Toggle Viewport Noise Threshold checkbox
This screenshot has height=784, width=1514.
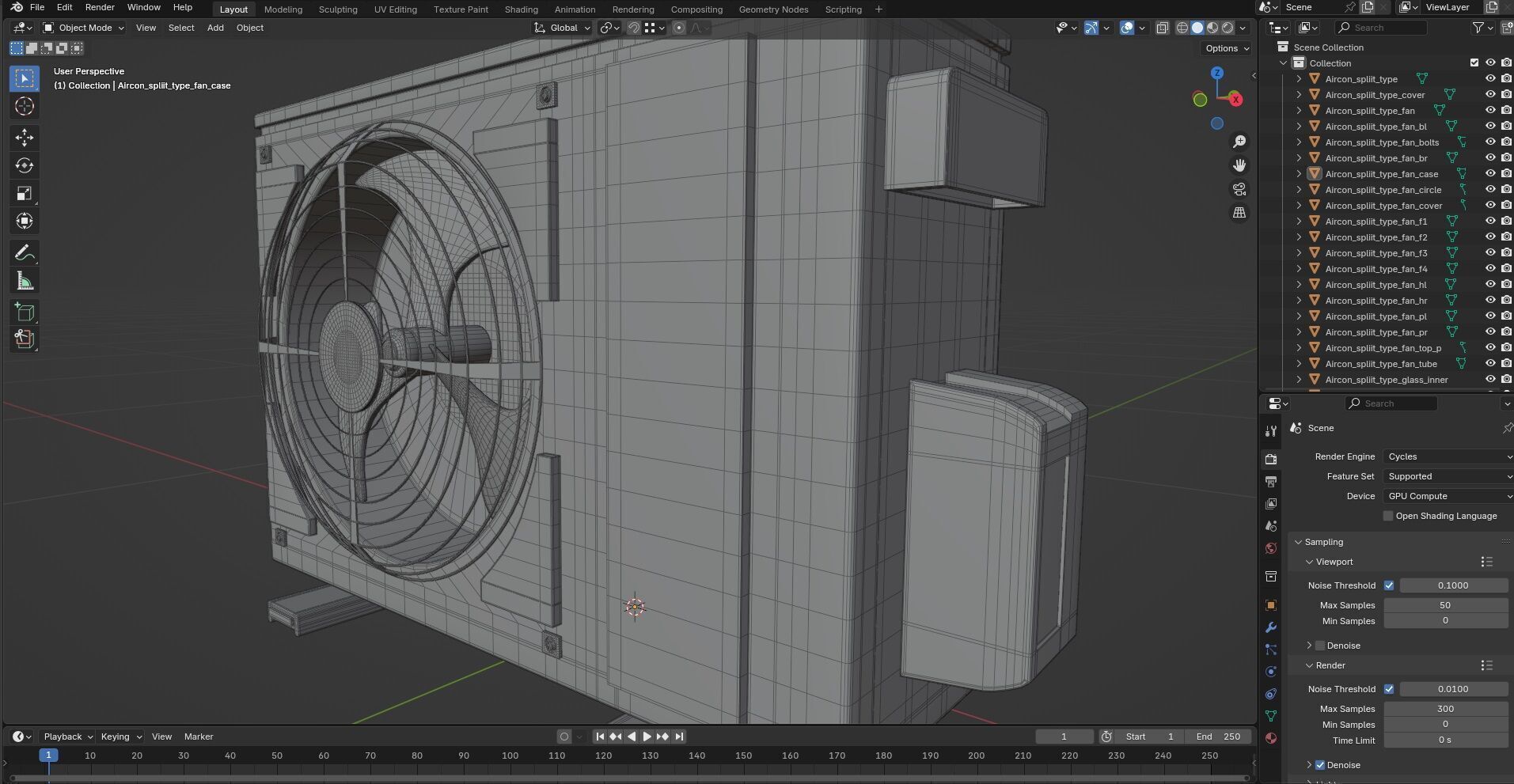click(x=1389, y=585)
